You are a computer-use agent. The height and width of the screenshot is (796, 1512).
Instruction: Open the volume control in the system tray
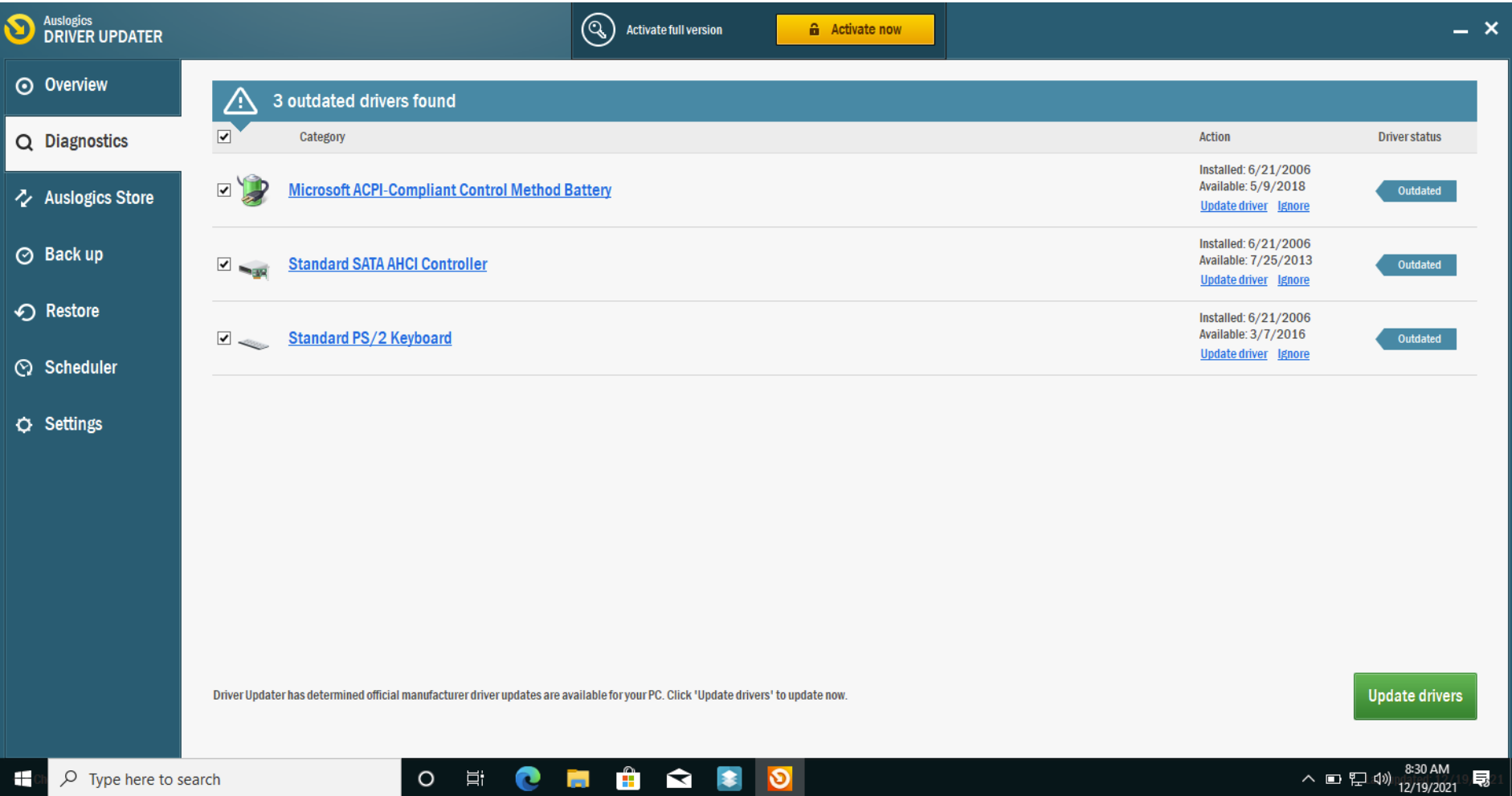tap(1382, 778)
